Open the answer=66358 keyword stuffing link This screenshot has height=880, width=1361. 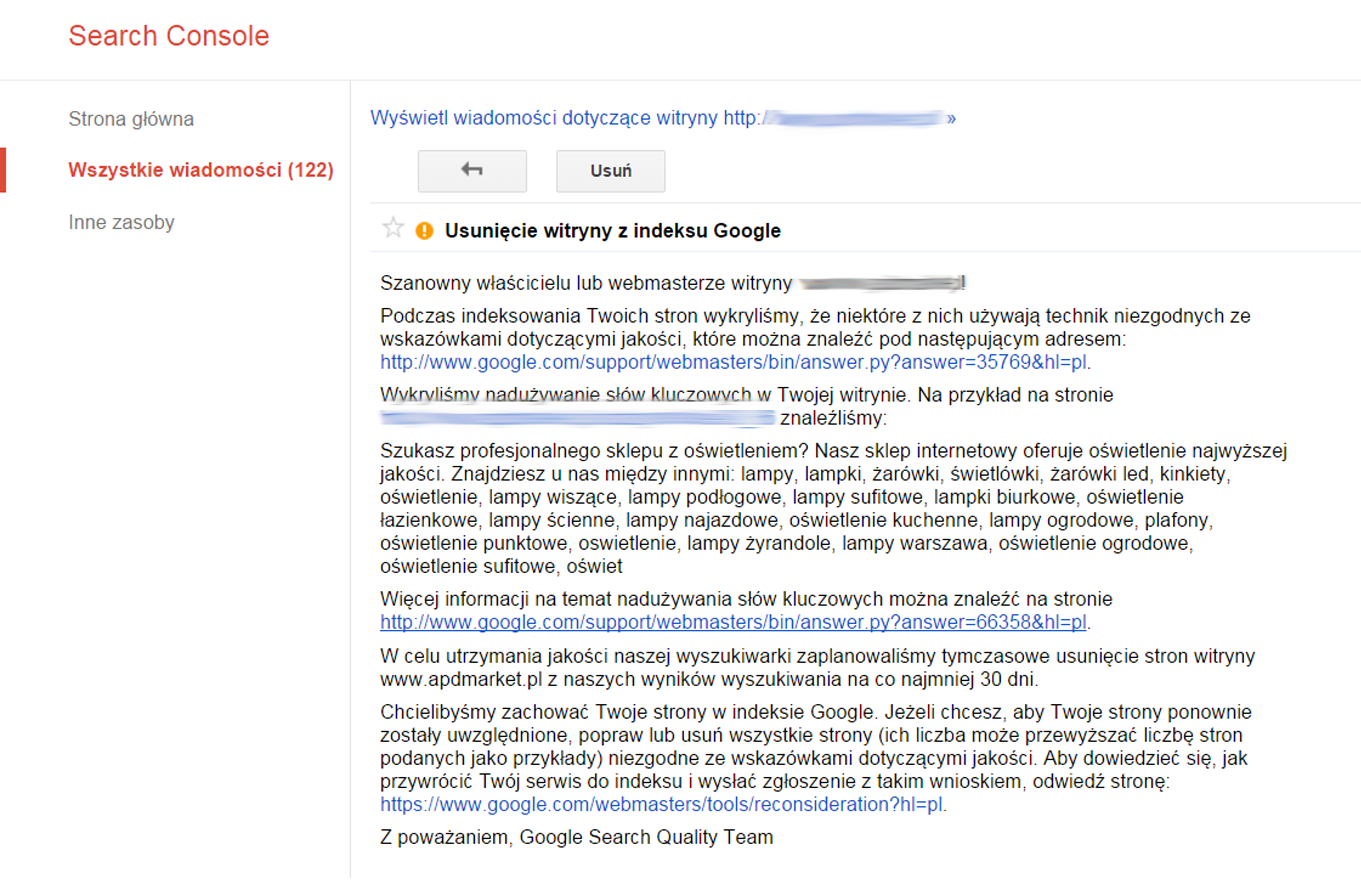734,622
